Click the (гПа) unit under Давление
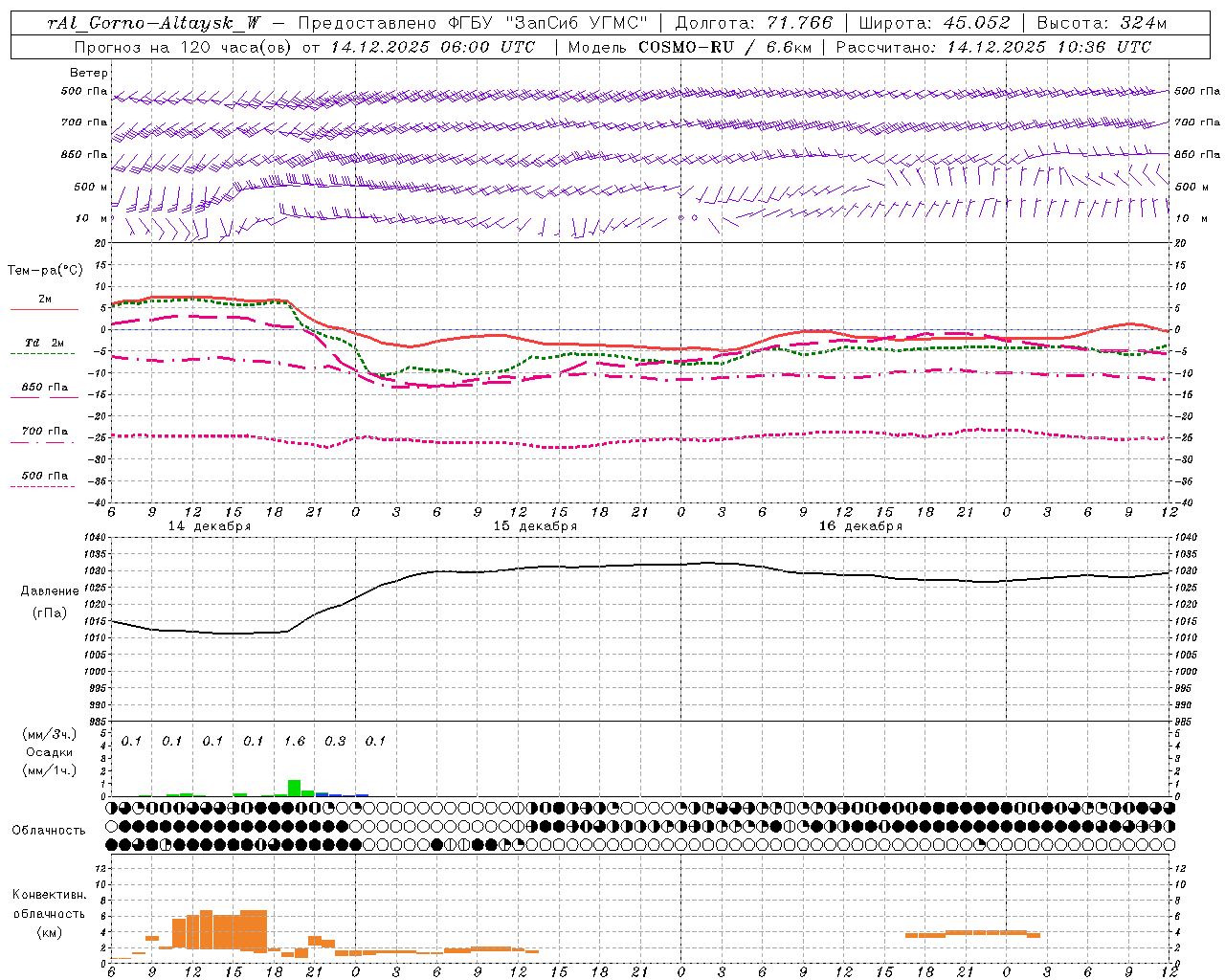 (49, 613)
